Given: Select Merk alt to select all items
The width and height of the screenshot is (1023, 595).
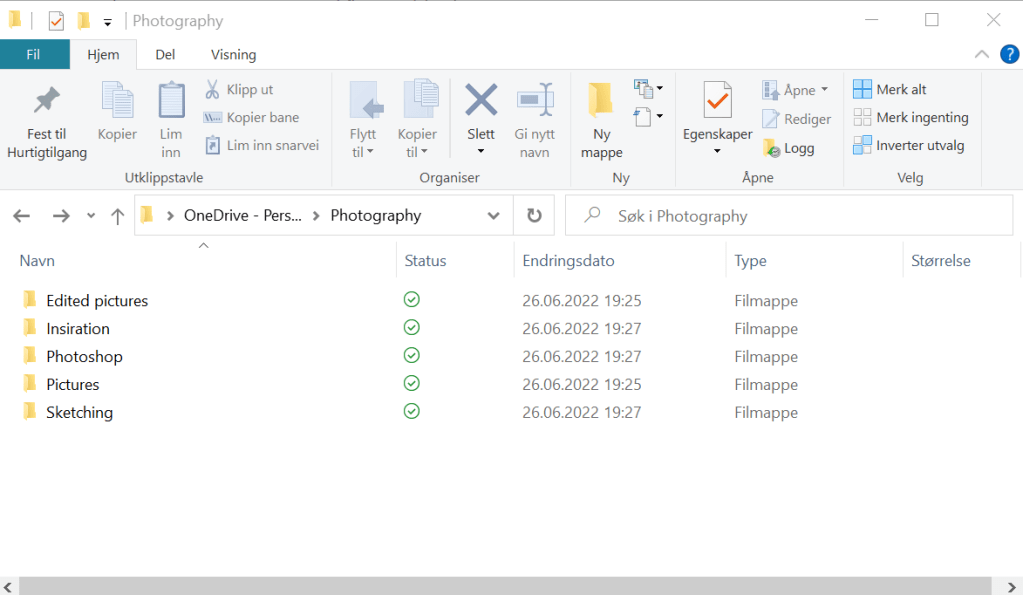Looking at the screenshot, I should [890, 89].
